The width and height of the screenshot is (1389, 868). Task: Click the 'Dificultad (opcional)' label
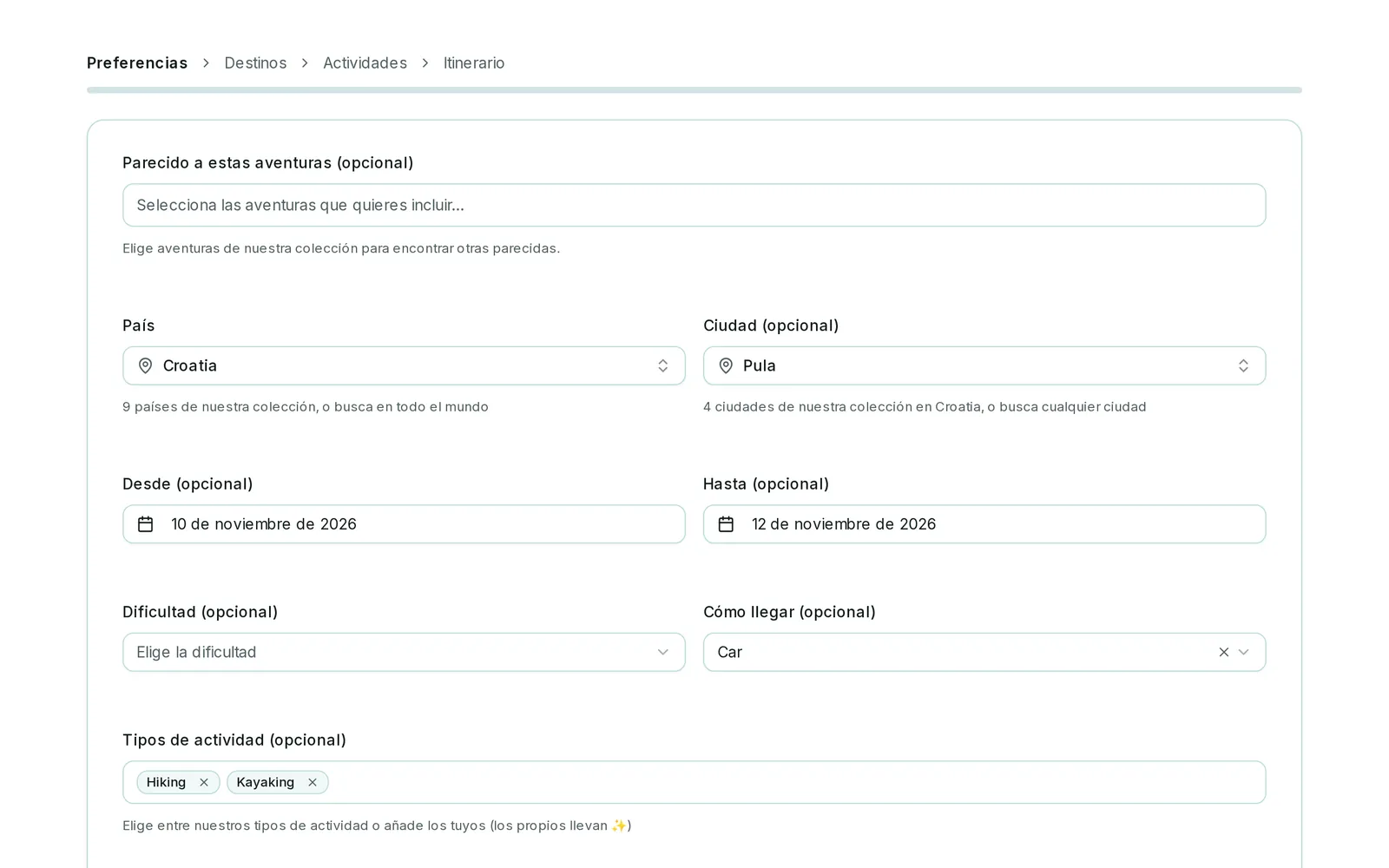(201, 612)
